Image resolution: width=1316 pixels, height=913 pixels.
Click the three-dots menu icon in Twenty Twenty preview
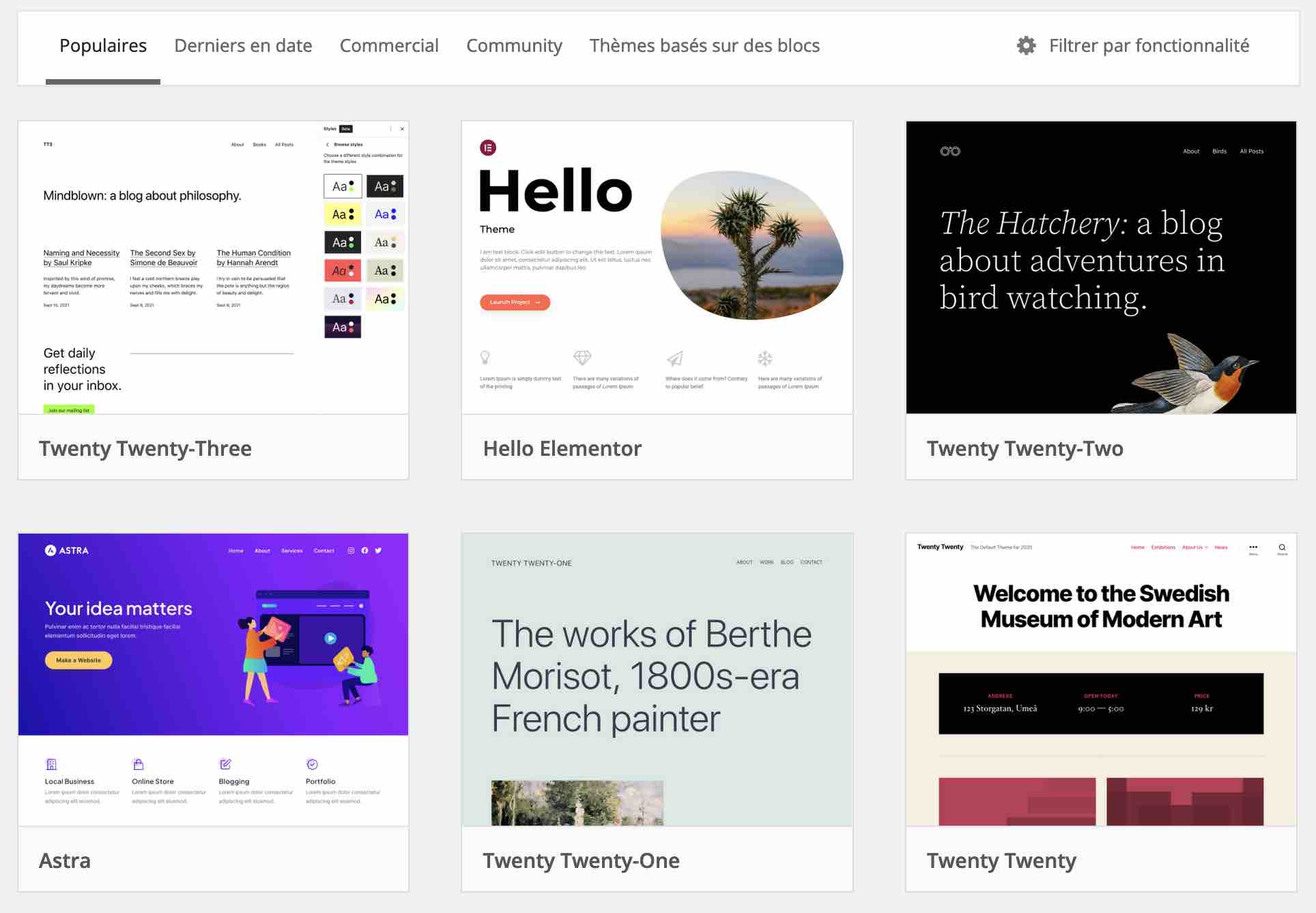1253,547
